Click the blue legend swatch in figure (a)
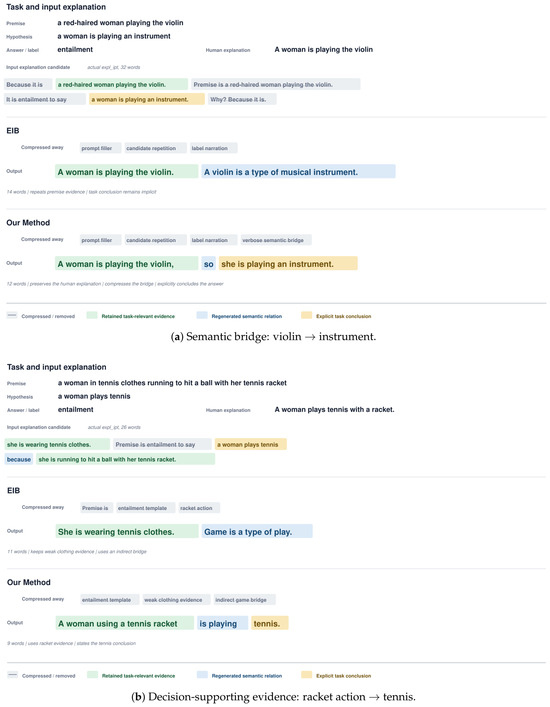 pos(202,315)
